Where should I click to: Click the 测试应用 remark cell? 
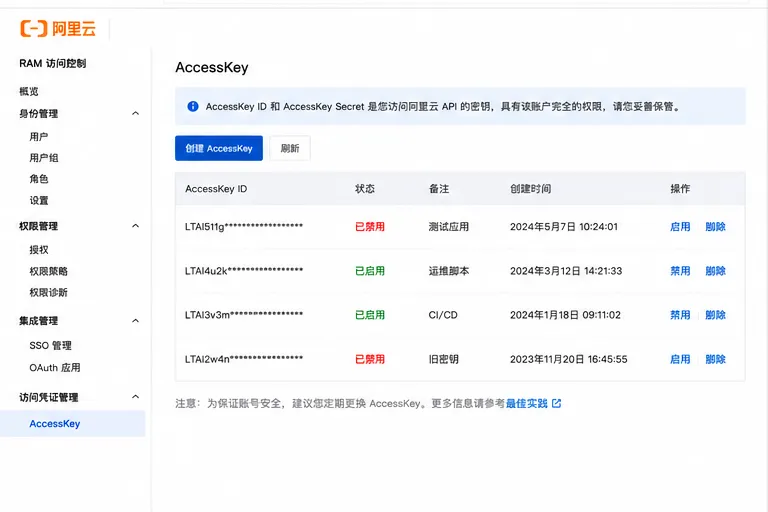pos(449,227)
